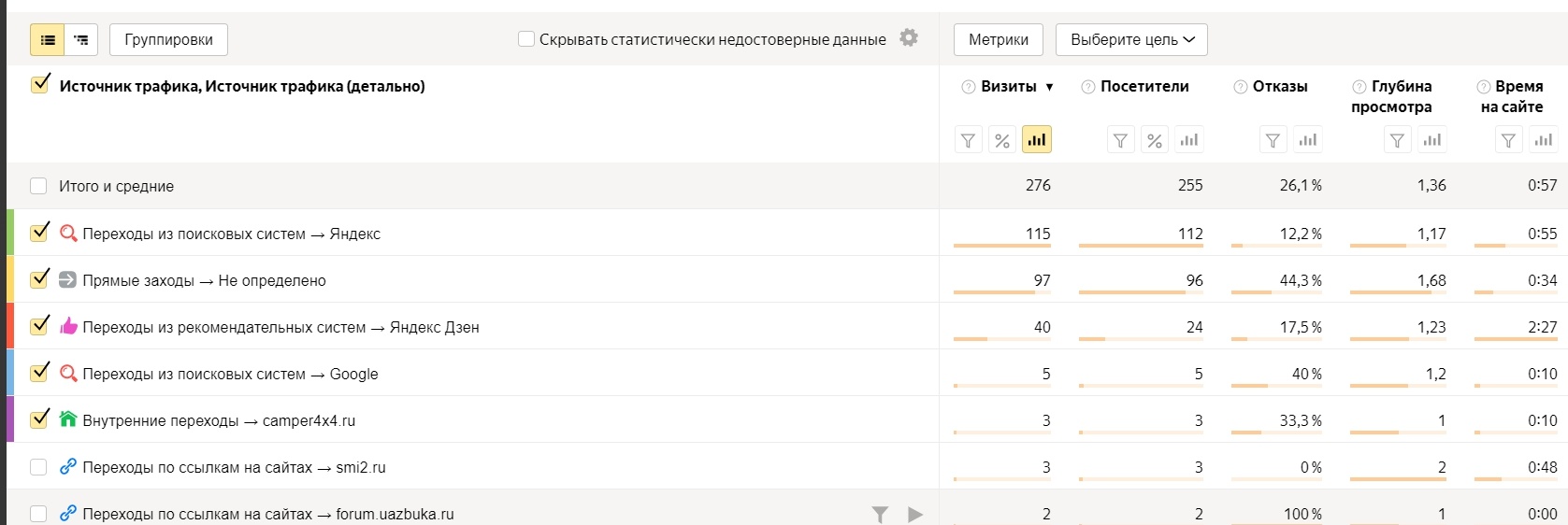Click the Посетители column header
1568x525 pixels.
(x=1144, y=87)
